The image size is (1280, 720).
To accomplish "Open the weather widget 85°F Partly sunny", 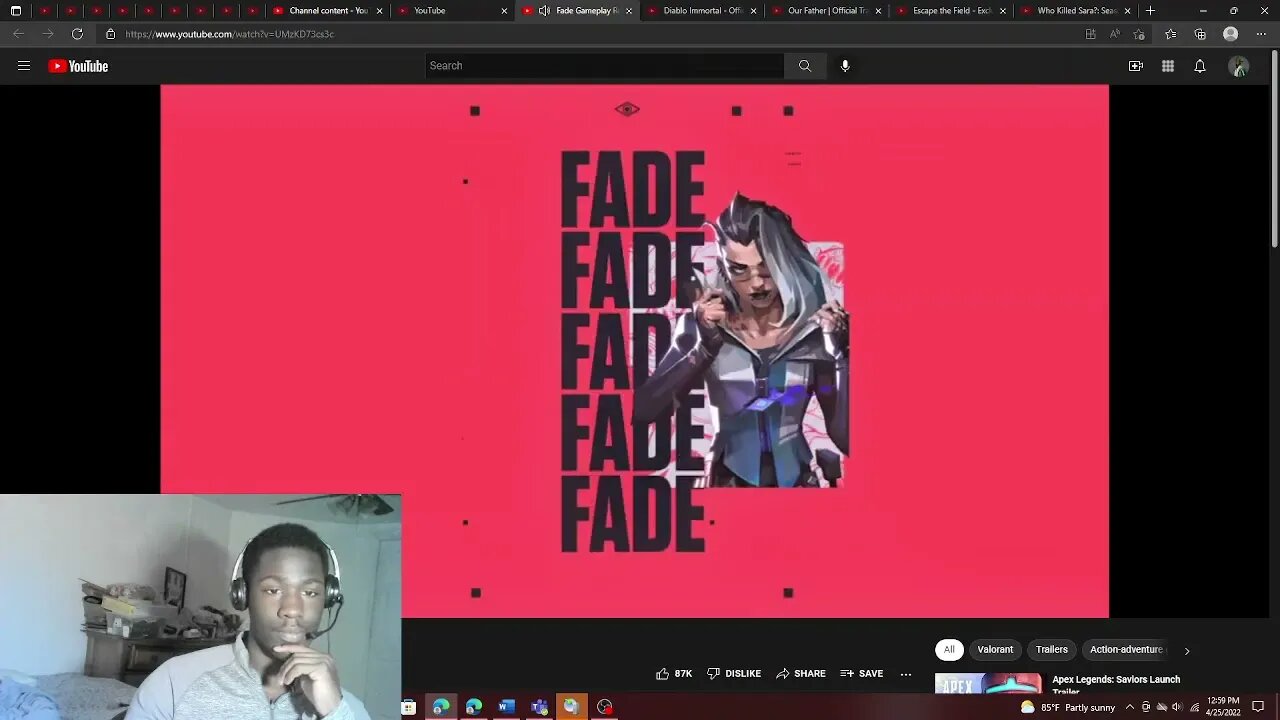I will pyautogui.click(x=1067, y=707).
